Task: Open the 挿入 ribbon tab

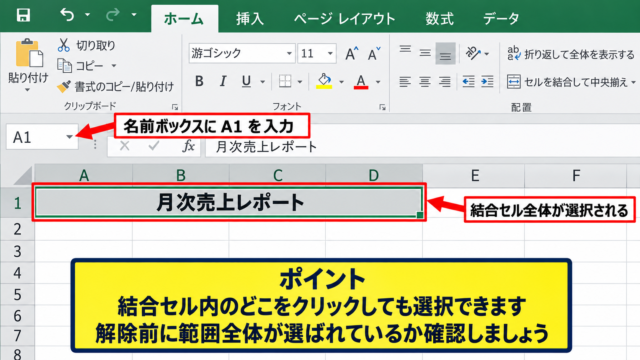Action: 250,19
